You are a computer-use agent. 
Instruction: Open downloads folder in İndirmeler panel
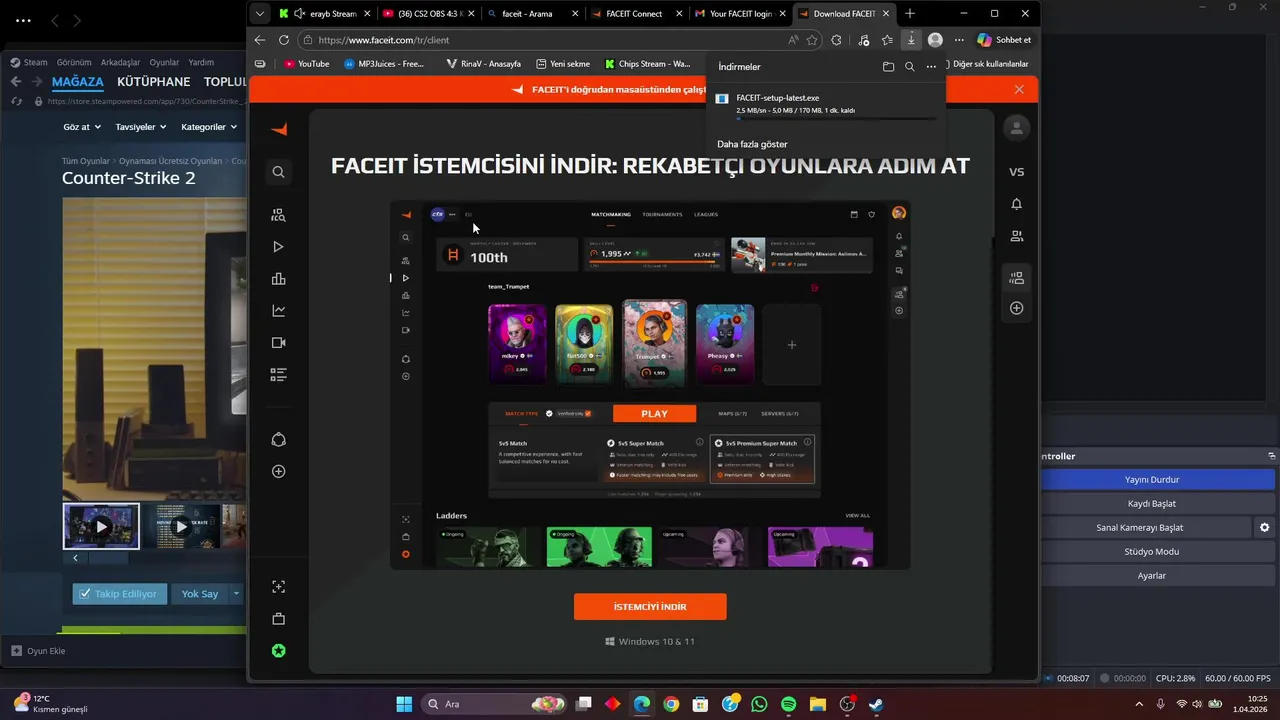pyautogui.click(x=888, y=67)
